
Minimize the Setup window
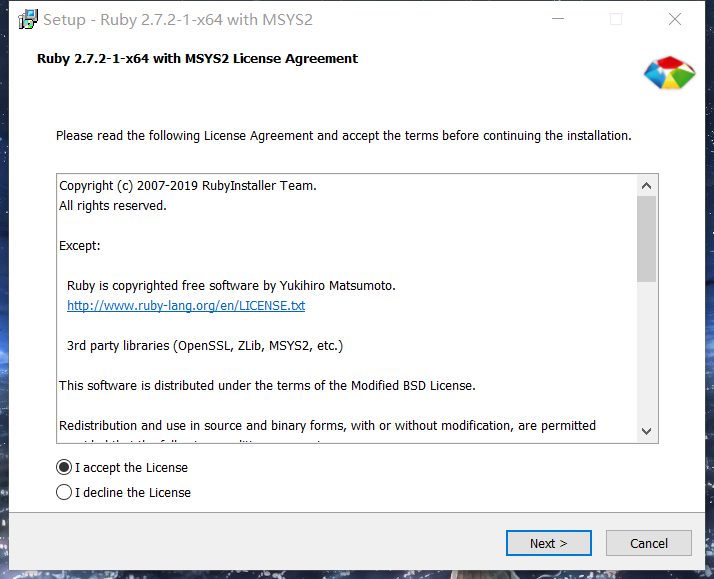[558, 19]
